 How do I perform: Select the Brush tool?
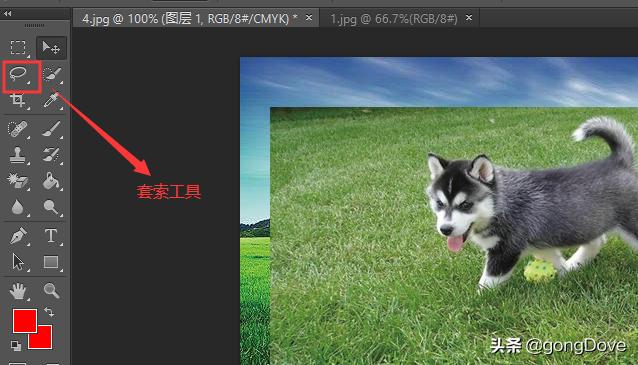52,129
